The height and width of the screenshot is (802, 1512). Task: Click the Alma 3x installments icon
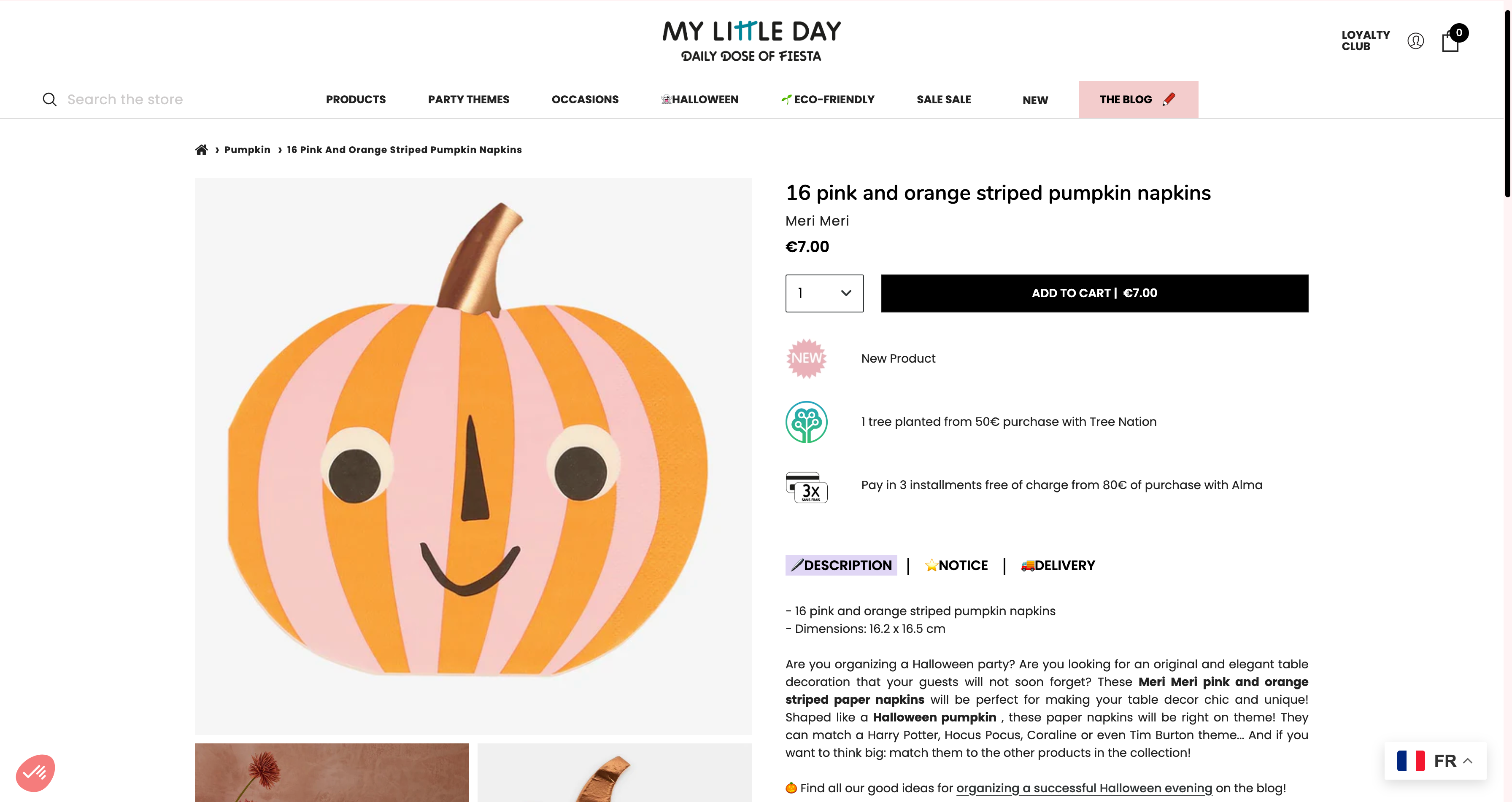tap(806, 486)
